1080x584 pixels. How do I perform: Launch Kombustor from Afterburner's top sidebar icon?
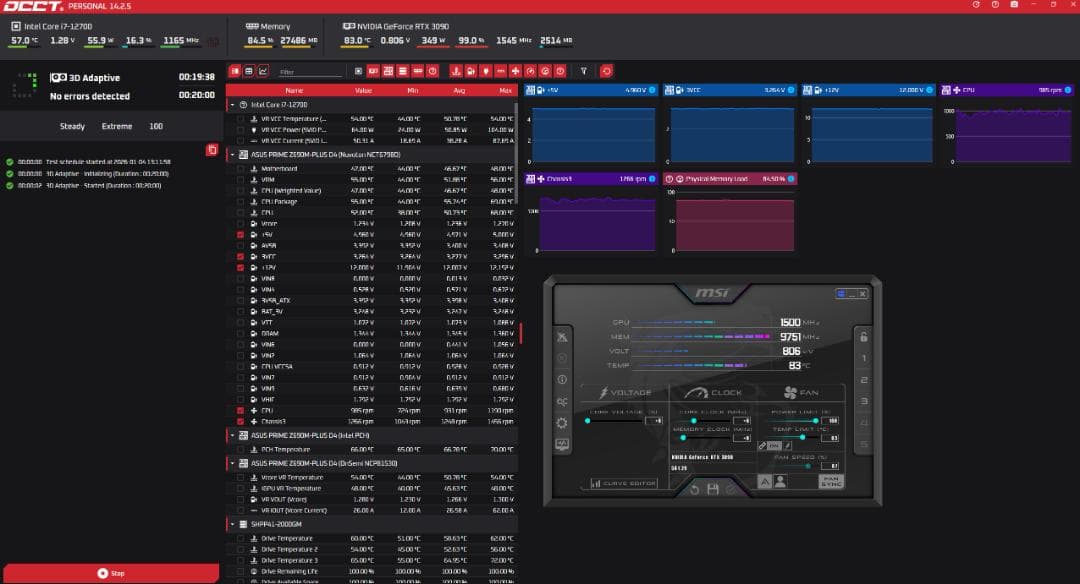tap(561, 336)
